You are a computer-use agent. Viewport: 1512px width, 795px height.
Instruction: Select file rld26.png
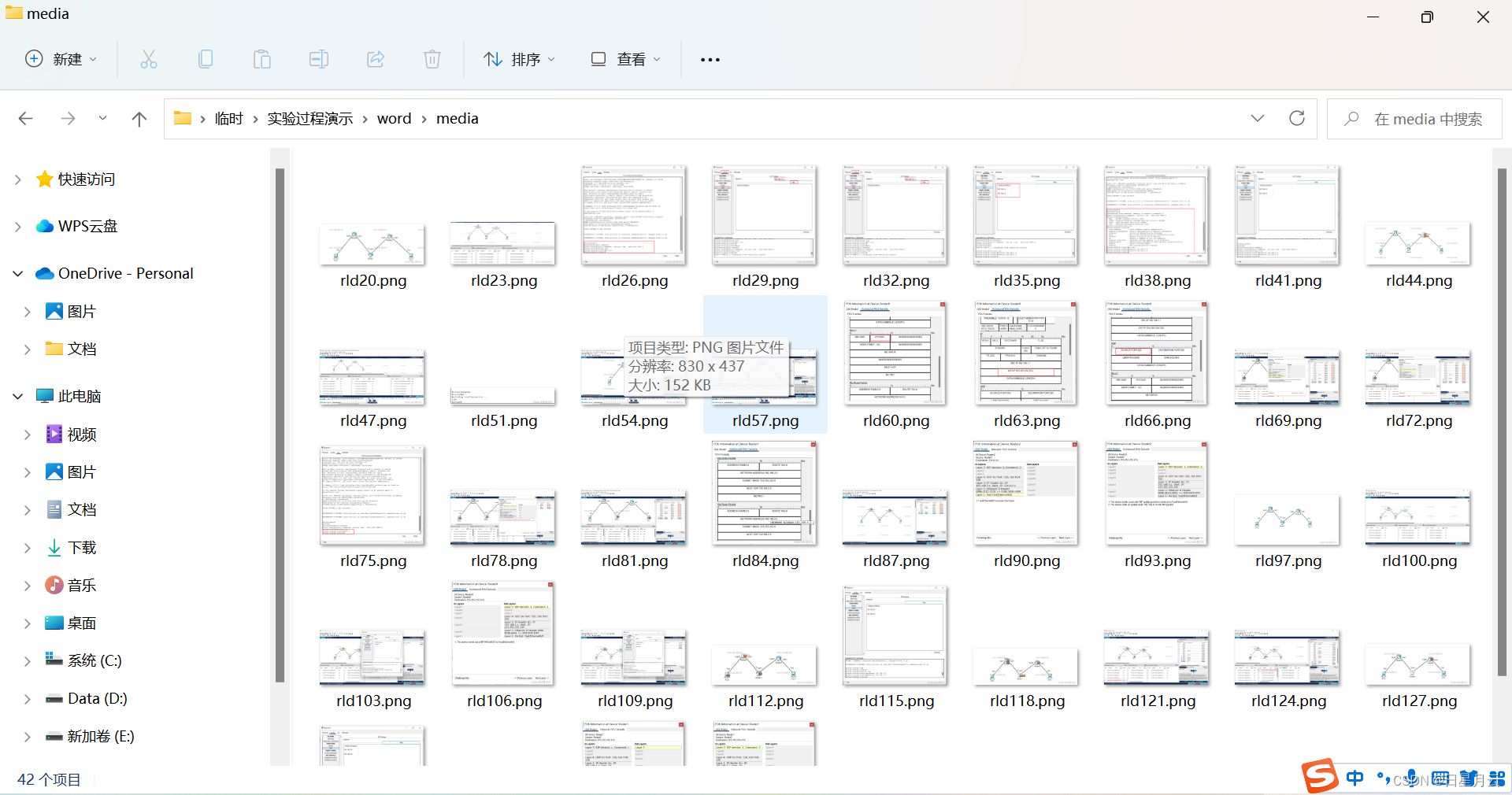635,227
